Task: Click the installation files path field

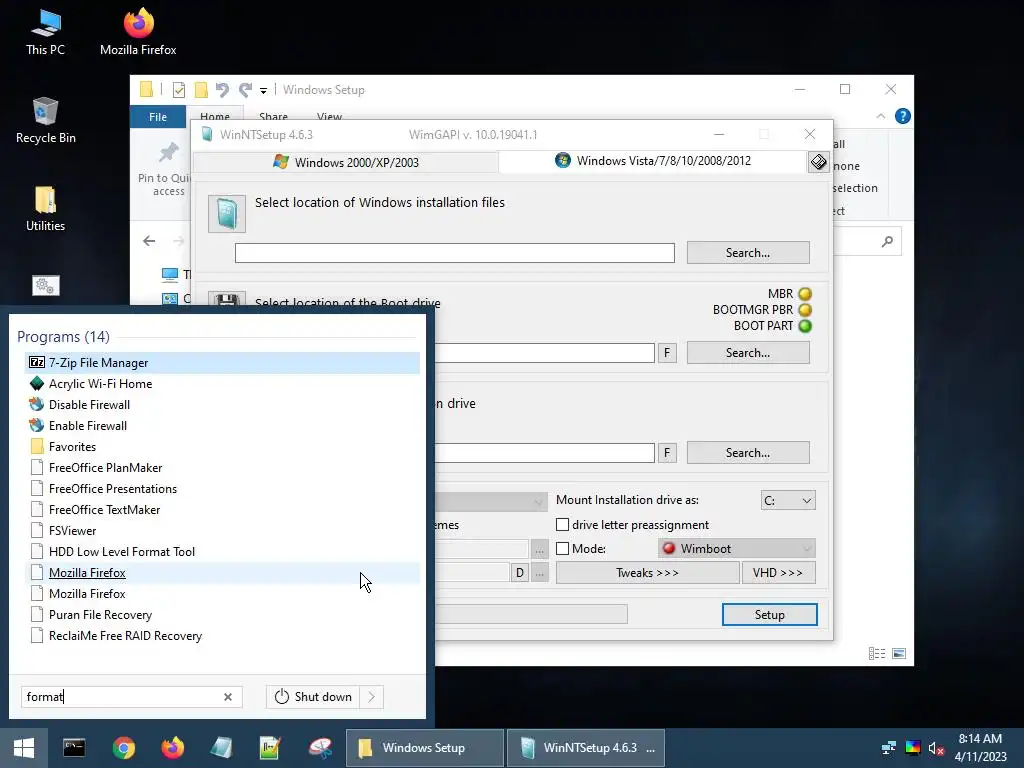Action: click(x=455, y=253)
